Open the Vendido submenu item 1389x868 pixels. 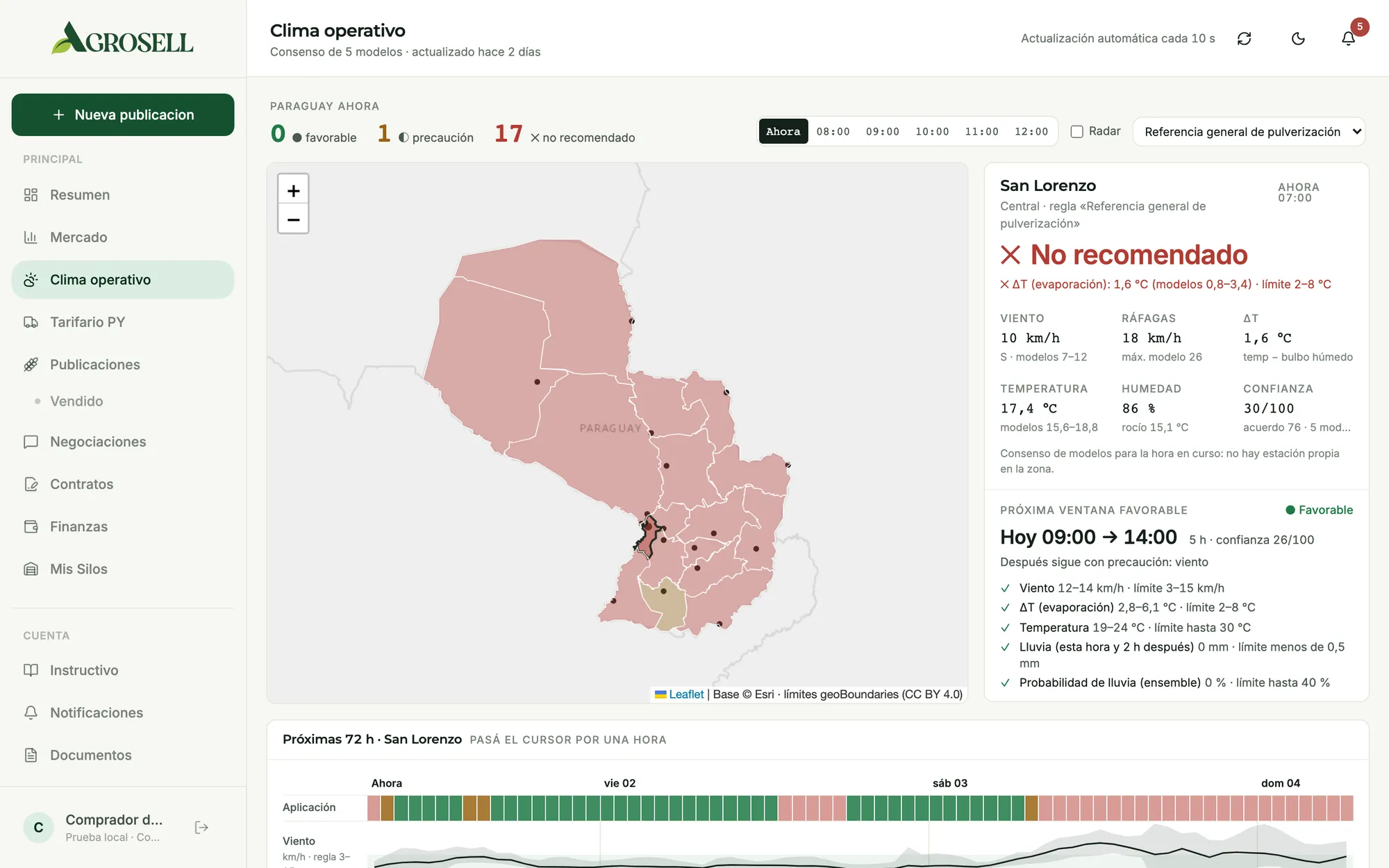(x=76, y=401)
